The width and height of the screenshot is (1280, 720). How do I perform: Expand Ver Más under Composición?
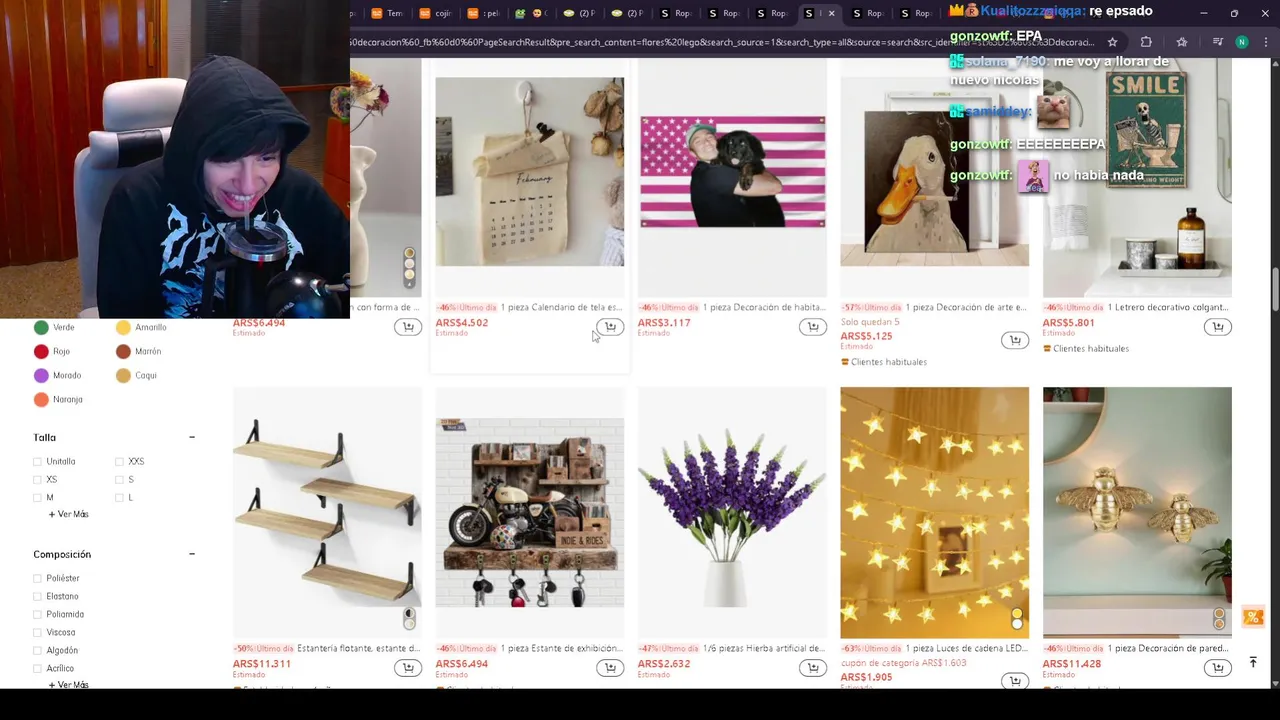pyautogui.click(x=69, y=685)
